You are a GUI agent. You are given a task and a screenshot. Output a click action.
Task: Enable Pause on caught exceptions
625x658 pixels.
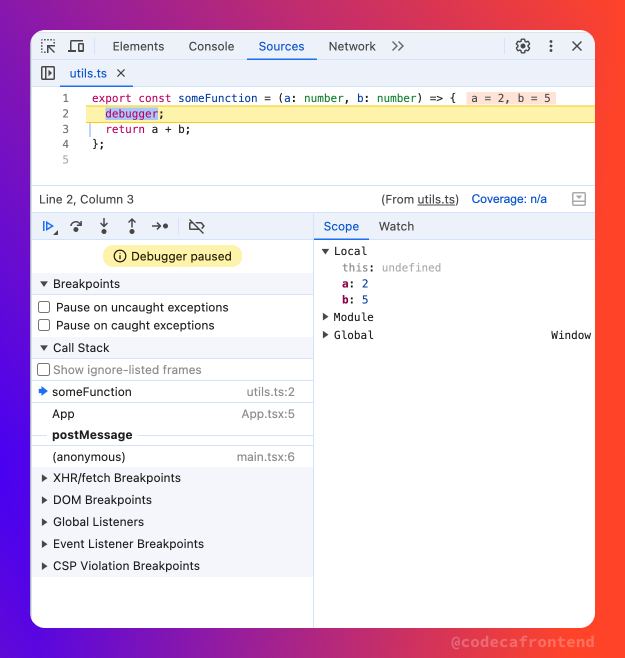pyautogui.click(x=44, y=325)
